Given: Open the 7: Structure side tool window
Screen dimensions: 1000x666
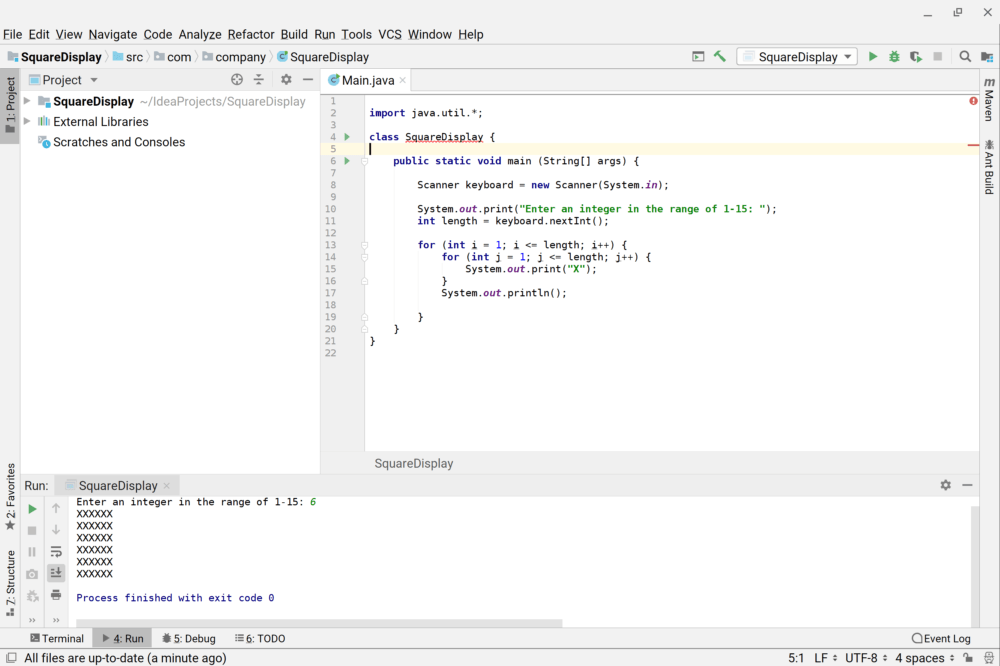Looking at the screenshot, I should (10, 582).
